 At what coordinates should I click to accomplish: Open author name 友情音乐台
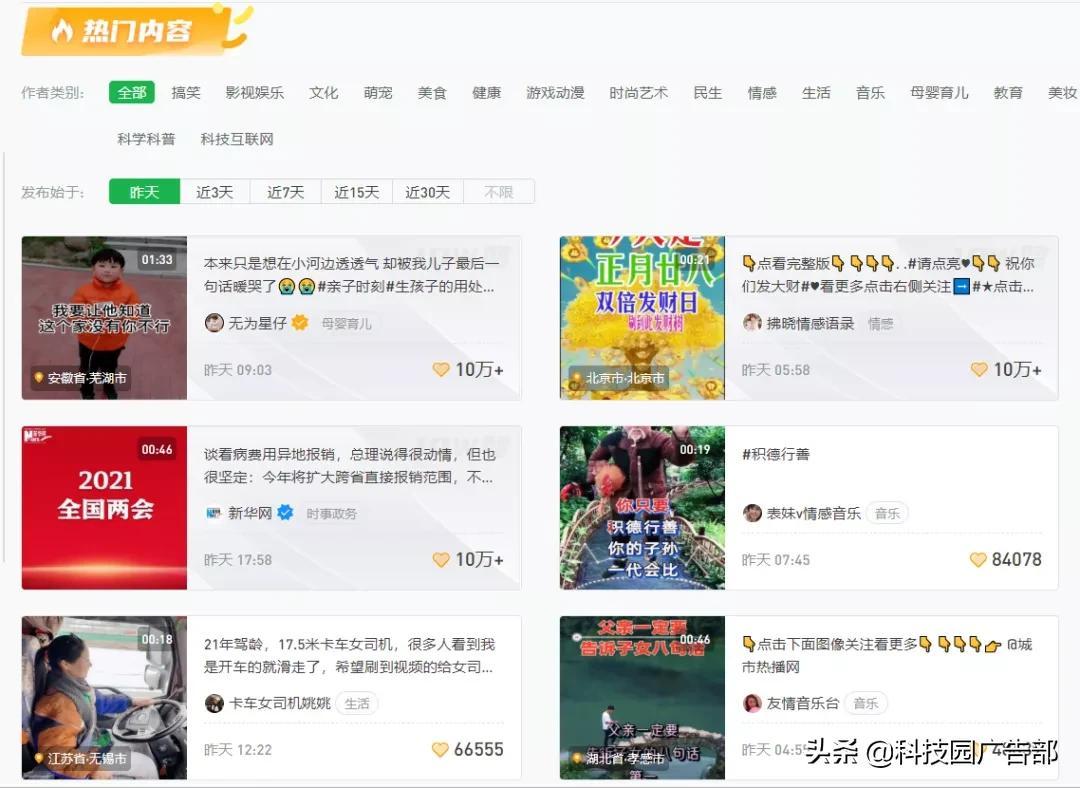click(802, 703)
